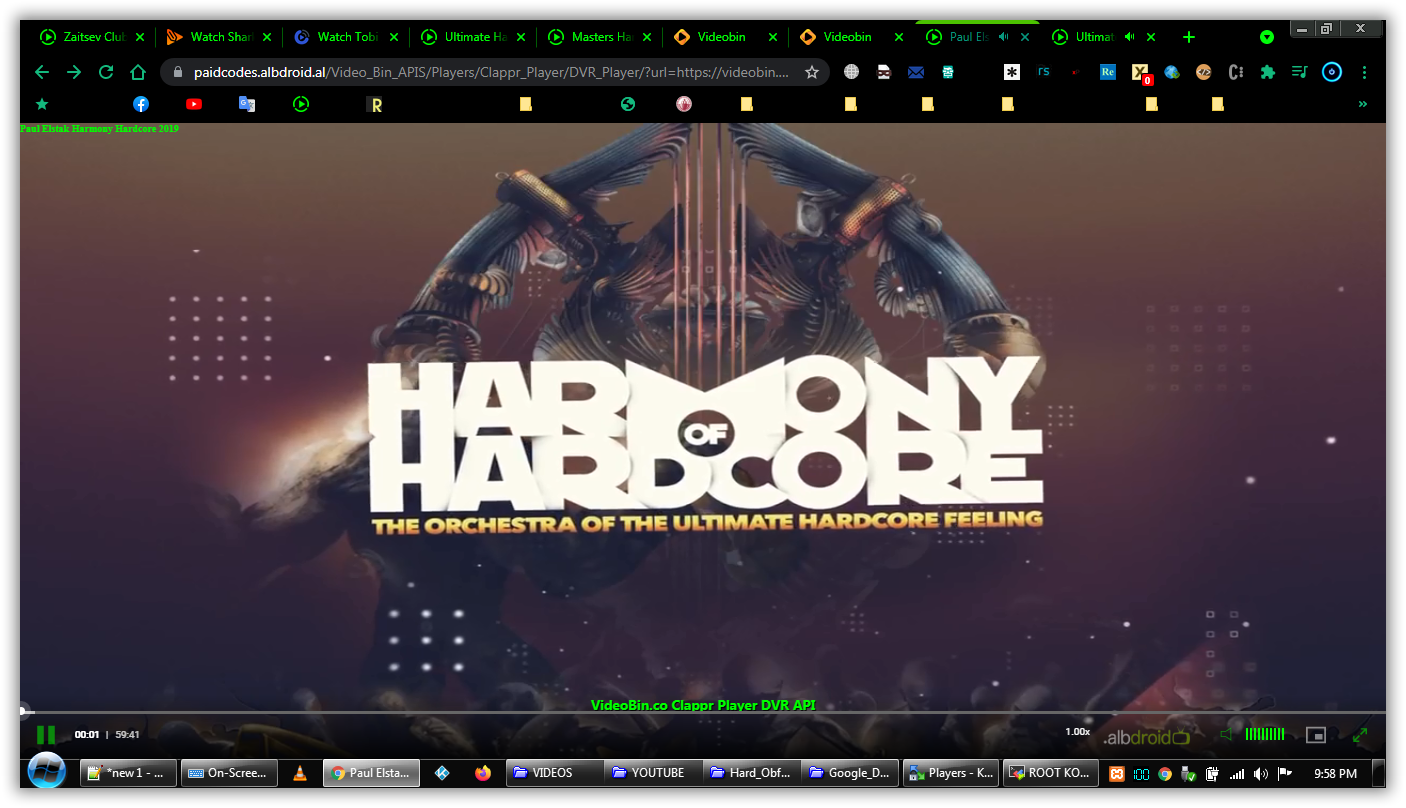
Task: Mute the player with the speaker icon
Action: pyautogui.click(x=1226, y=735)
